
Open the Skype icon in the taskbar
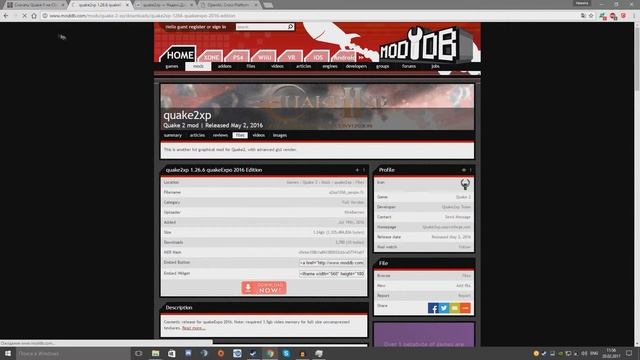[x=286, y=353]
